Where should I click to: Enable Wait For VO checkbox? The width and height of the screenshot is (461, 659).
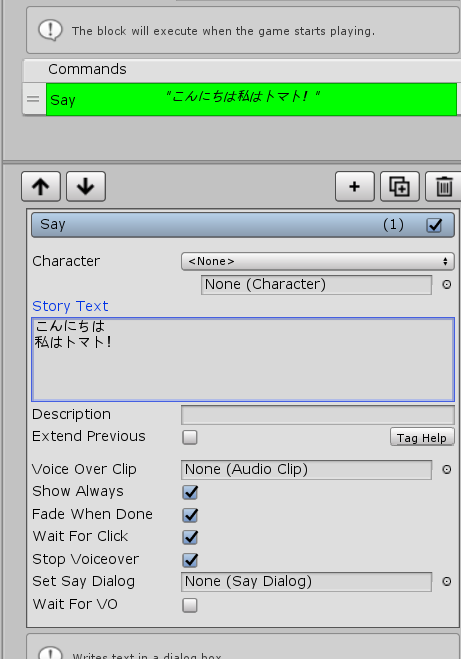click(190, 605)
